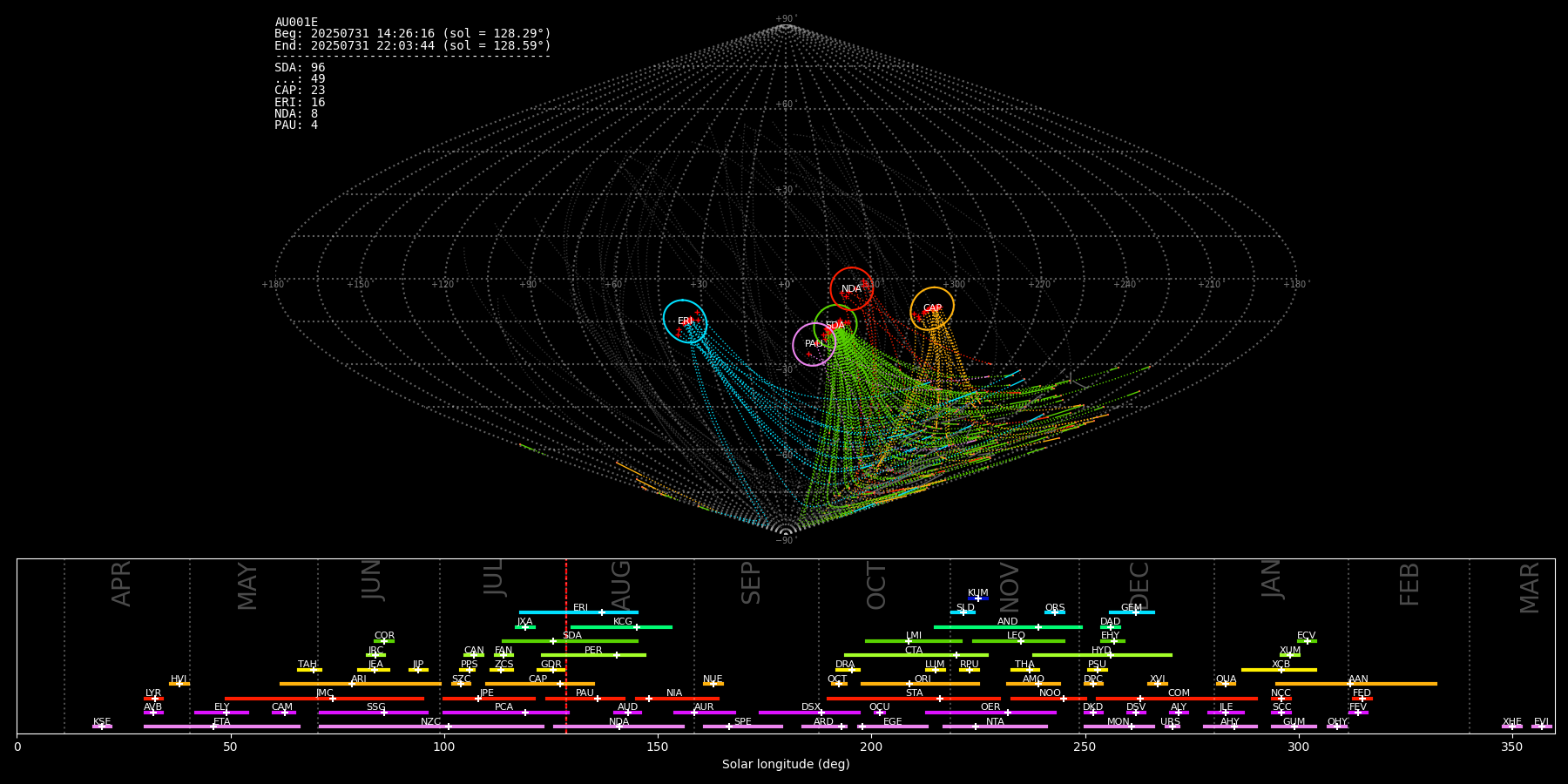
Task: Click the End: 20250731 22:03:44 line
Action: [x=413, y=45]
